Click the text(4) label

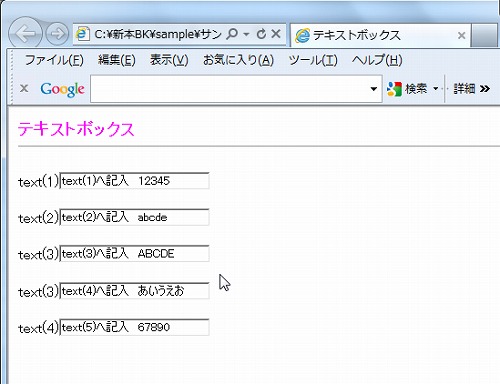(x=38, y=328)
